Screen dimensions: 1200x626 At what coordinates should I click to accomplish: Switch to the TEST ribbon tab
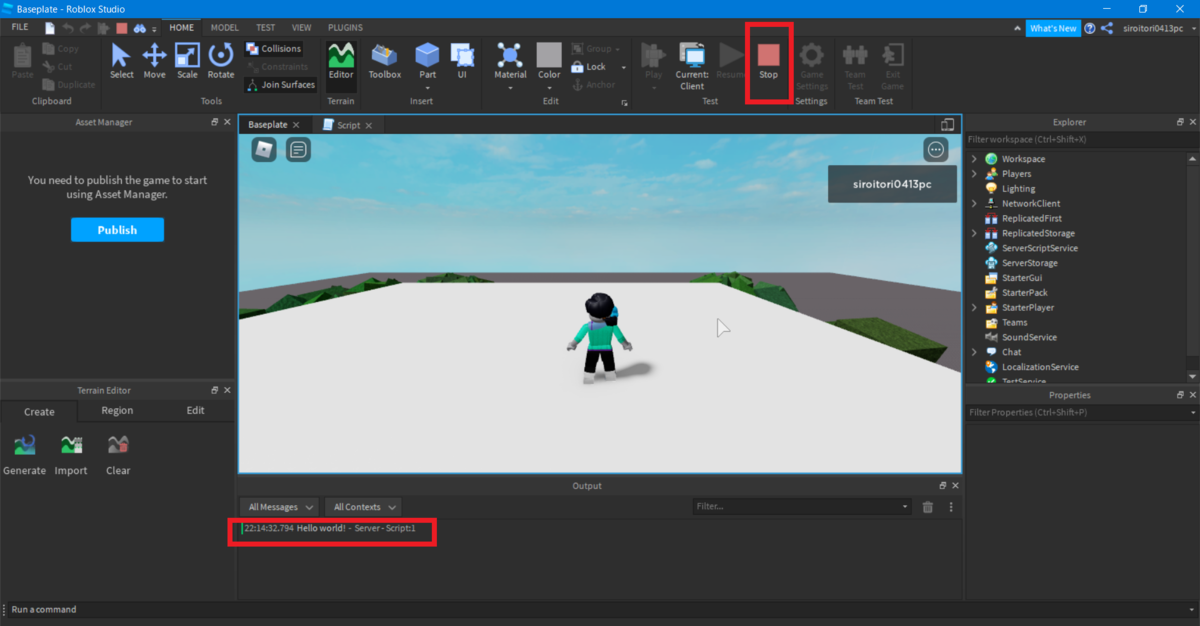click(266, 27)
